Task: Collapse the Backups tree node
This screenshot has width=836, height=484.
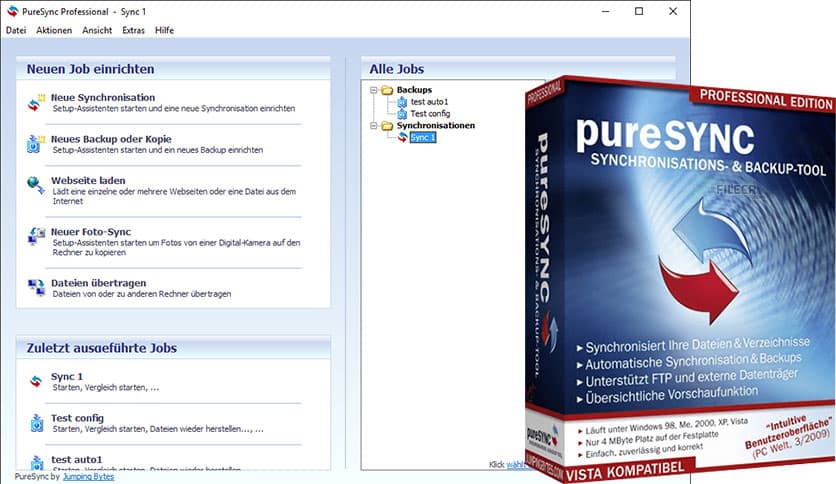Action: [374, 90]
